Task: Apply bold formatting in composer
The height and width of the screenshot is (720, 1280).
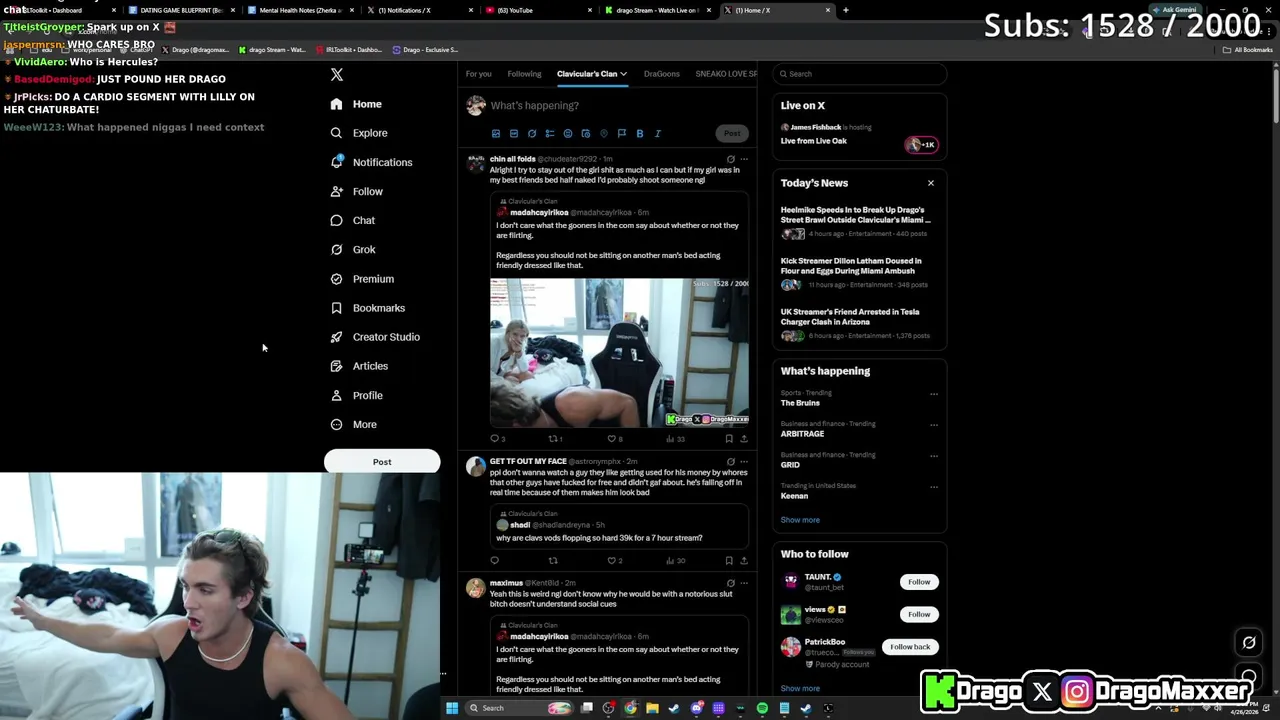Action: 640,133
